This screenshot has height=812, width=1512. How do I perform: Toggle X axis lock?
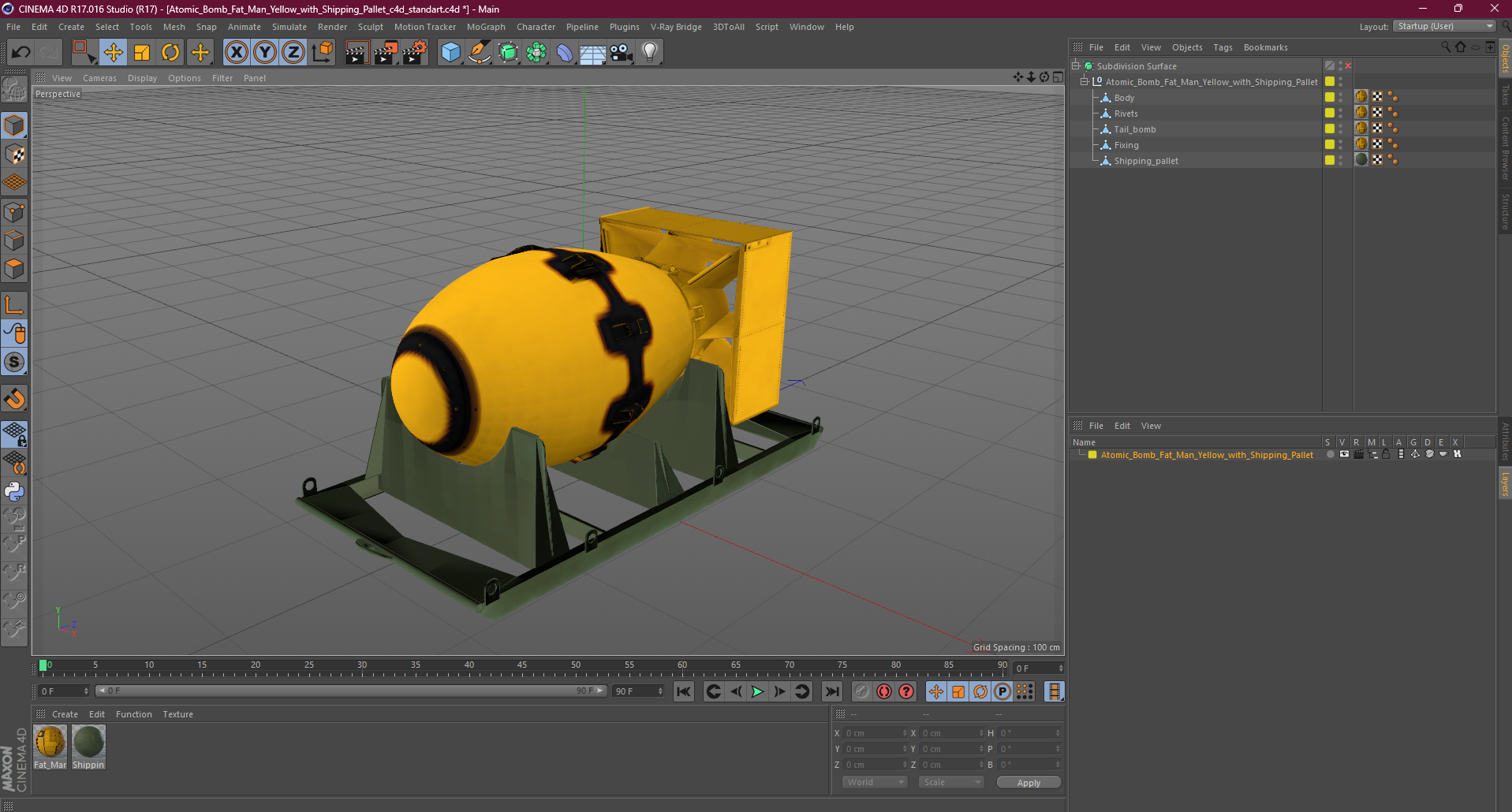click(x=236, y=53)
